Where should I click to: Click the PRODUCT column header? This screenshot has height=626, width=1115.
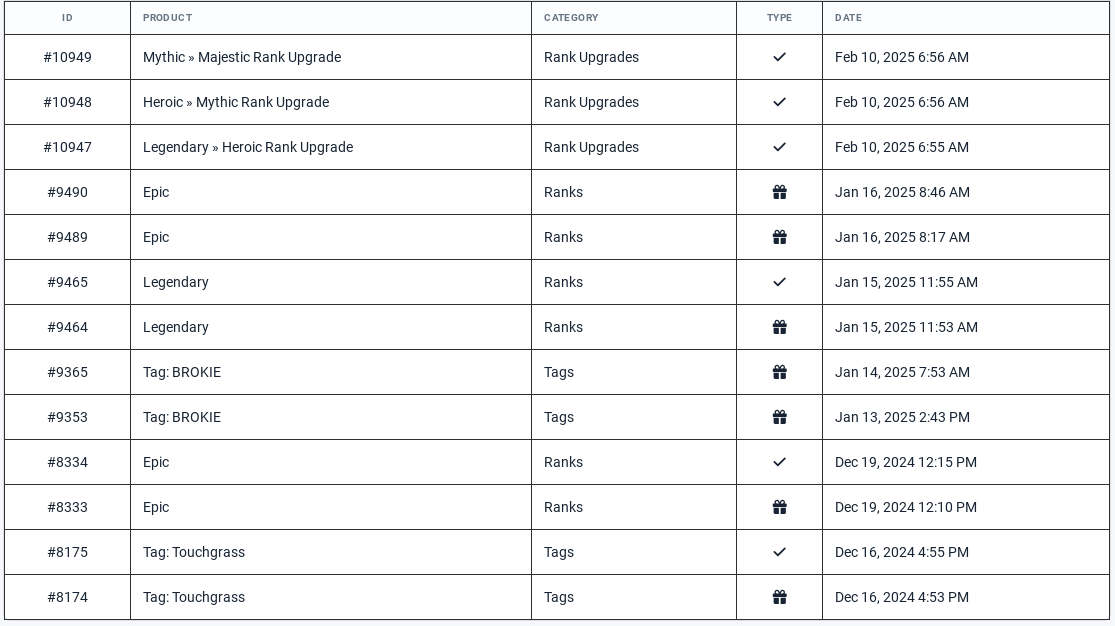(167, 18)
